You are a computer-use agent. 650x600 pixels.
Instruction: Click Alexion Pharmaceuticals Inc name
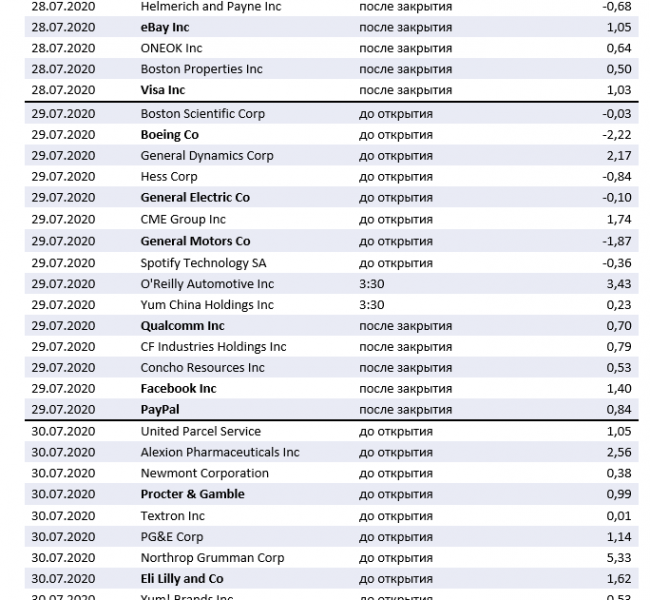pos(220,452)
